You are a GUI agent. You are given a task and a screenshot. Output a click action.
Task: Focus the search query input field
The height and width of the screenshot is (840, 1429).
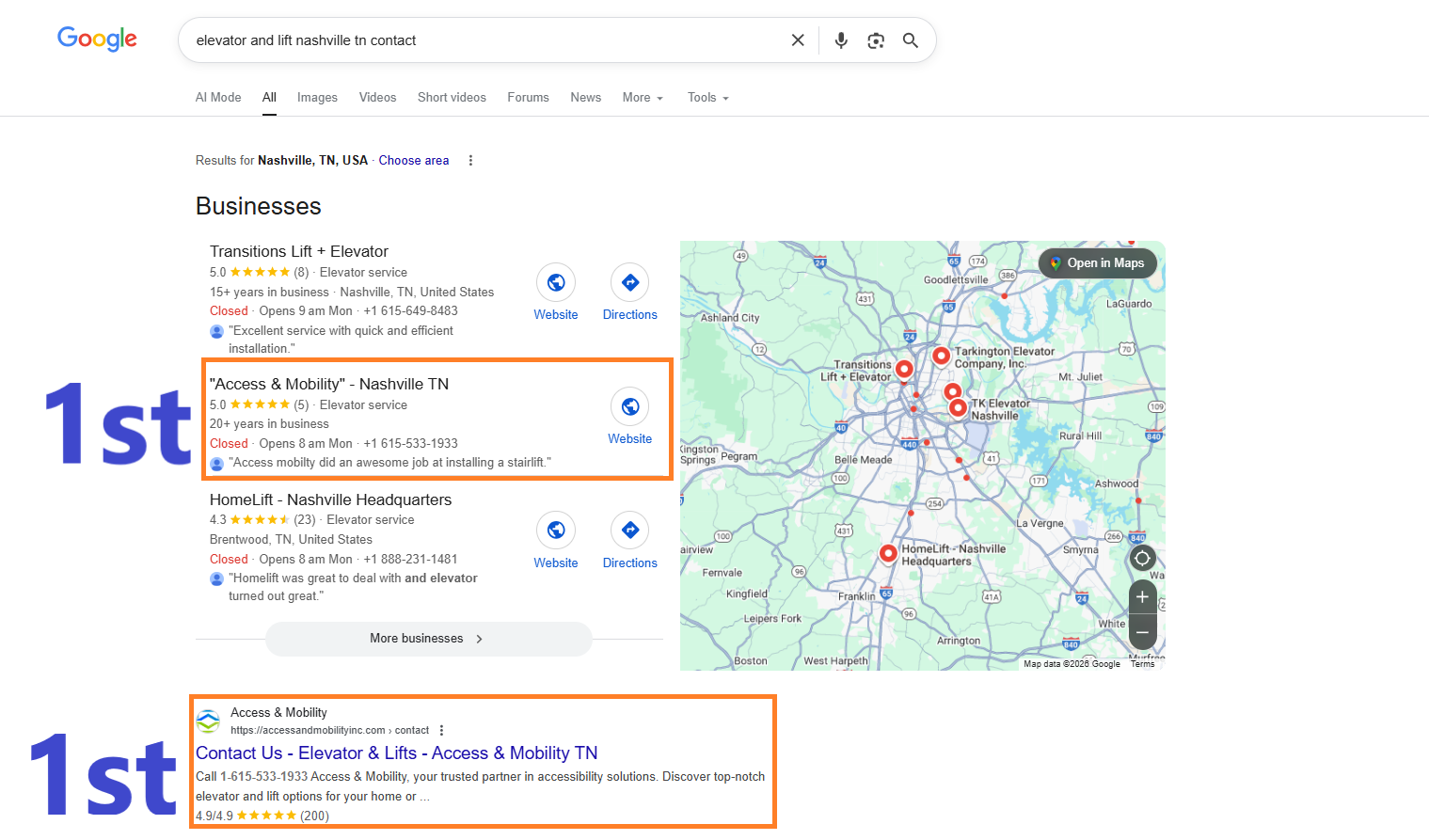click(484, 40)
